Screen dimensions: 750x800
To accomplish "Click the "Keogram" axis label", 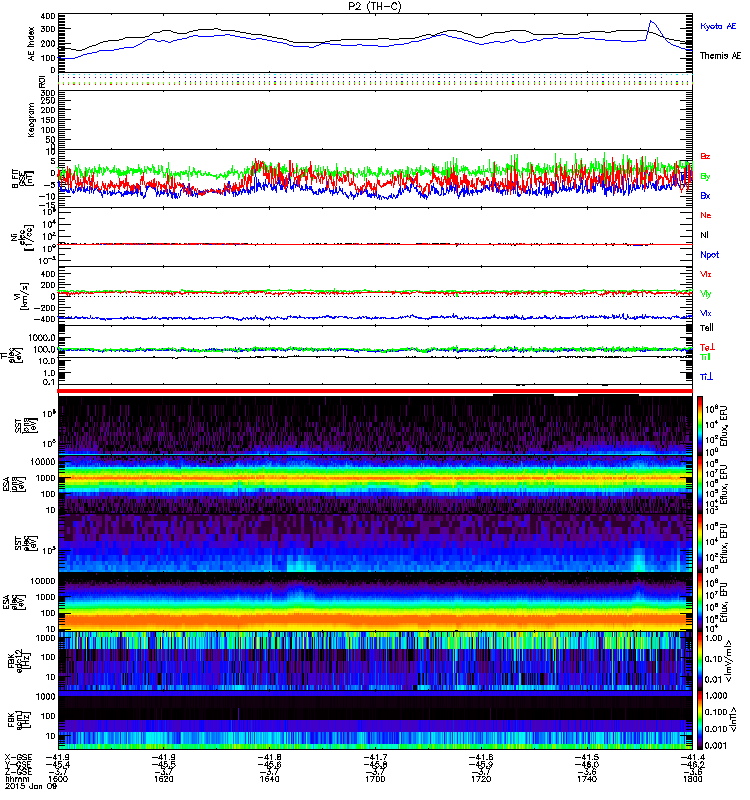I will [32, 119].
